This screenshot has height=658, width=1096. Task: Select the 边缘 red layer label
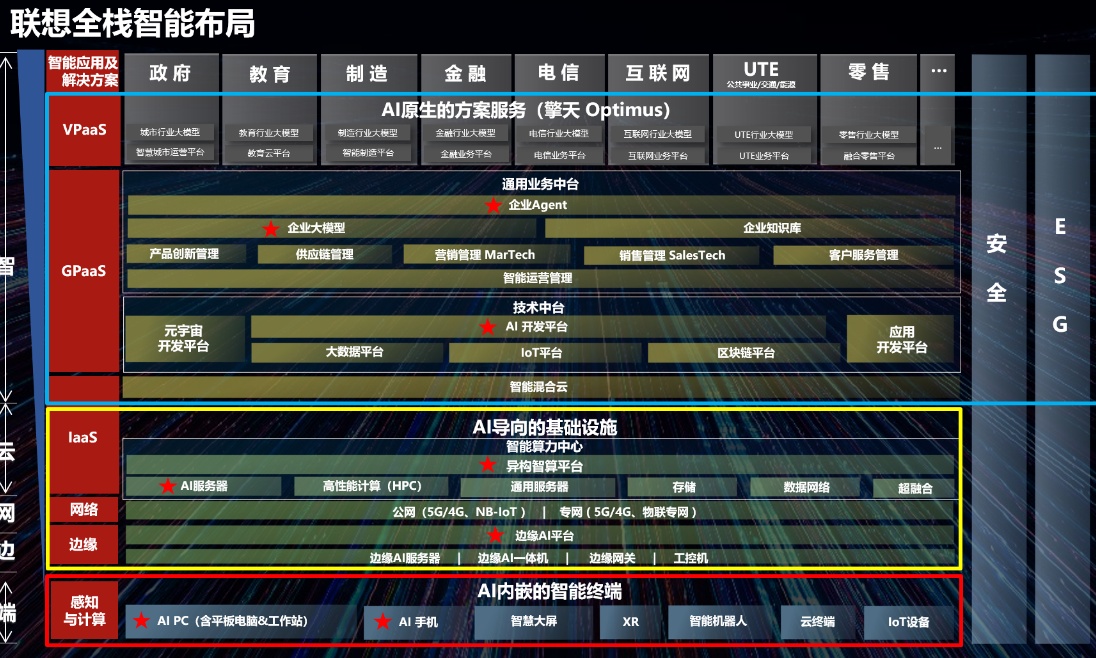[x=84, y=544]
